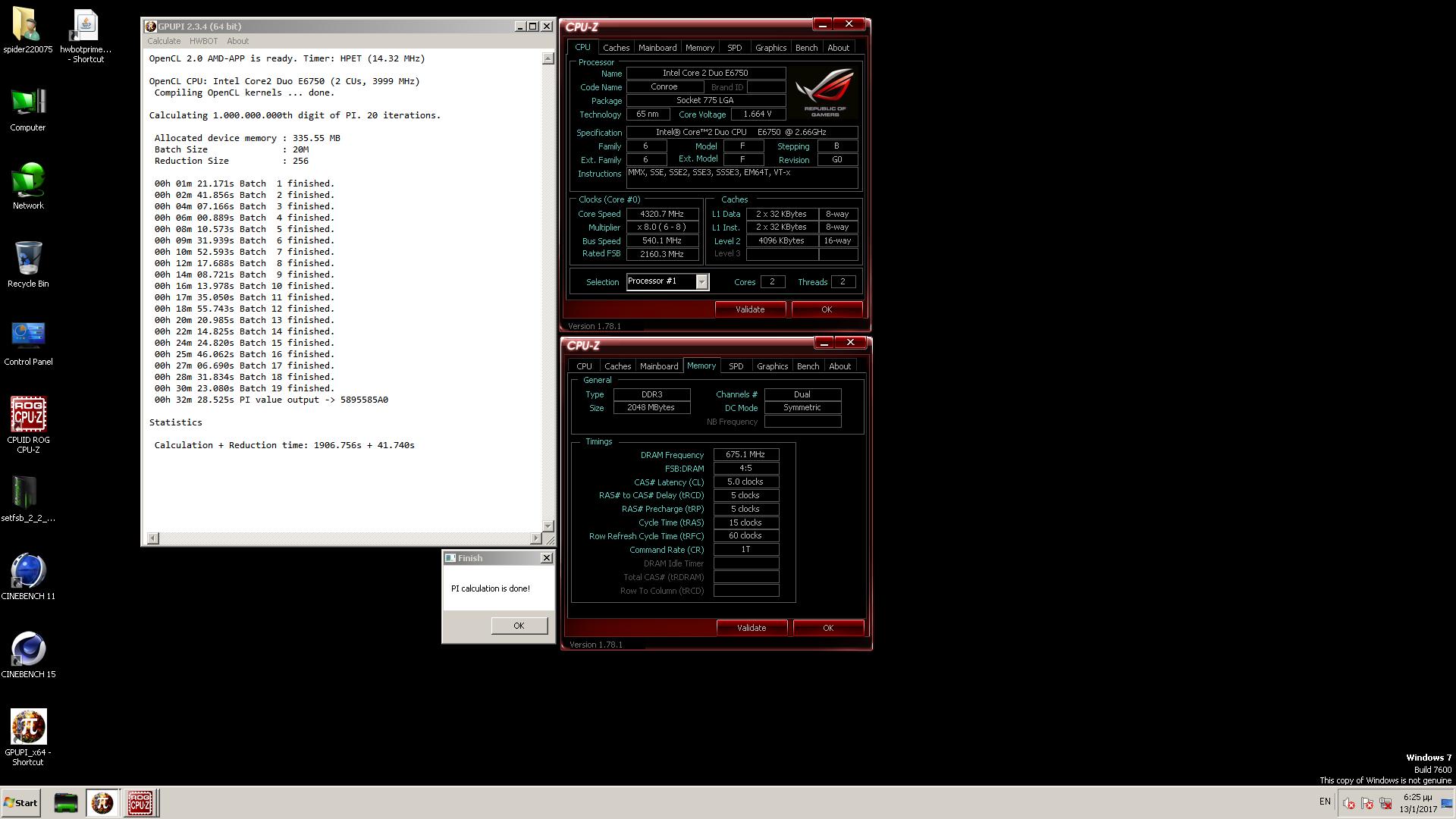The width and height of the screenshot is (1456, 819).
Task: Select Memory tab in top CPU-Z window
Action: 699,48
